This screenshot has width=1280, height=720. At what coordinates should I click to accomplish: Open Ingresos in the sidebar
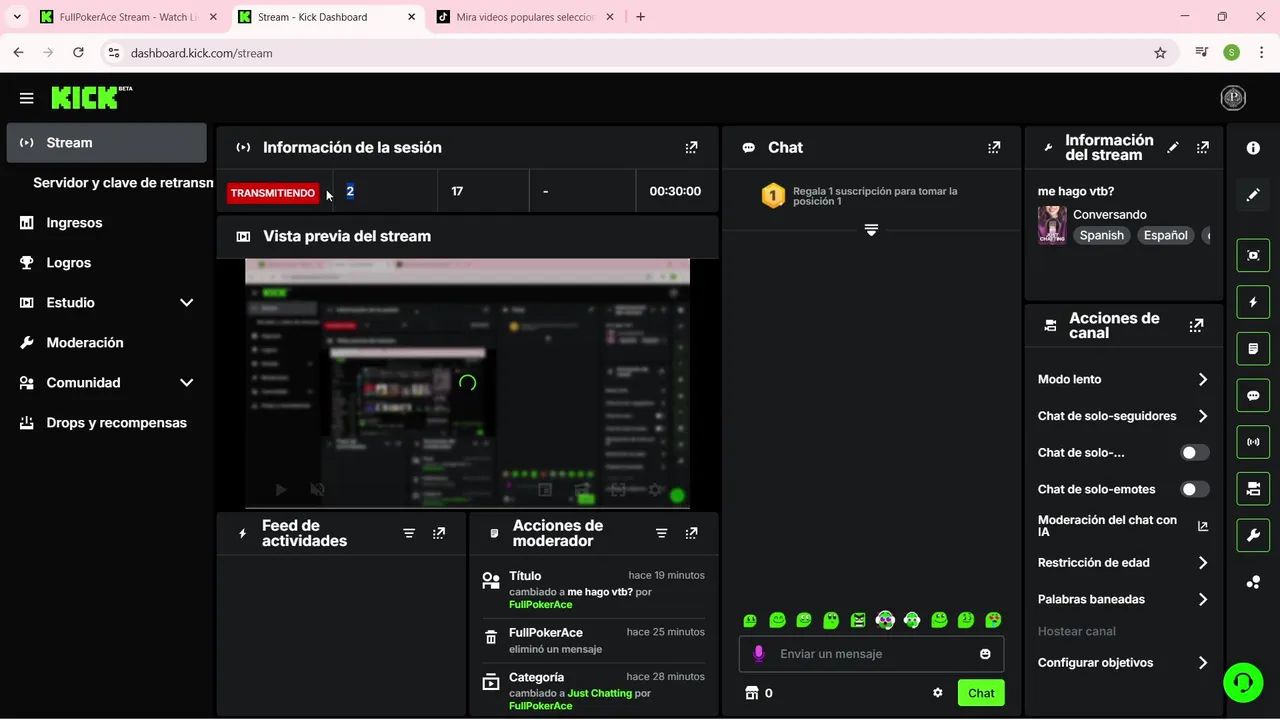pos(106,223)
